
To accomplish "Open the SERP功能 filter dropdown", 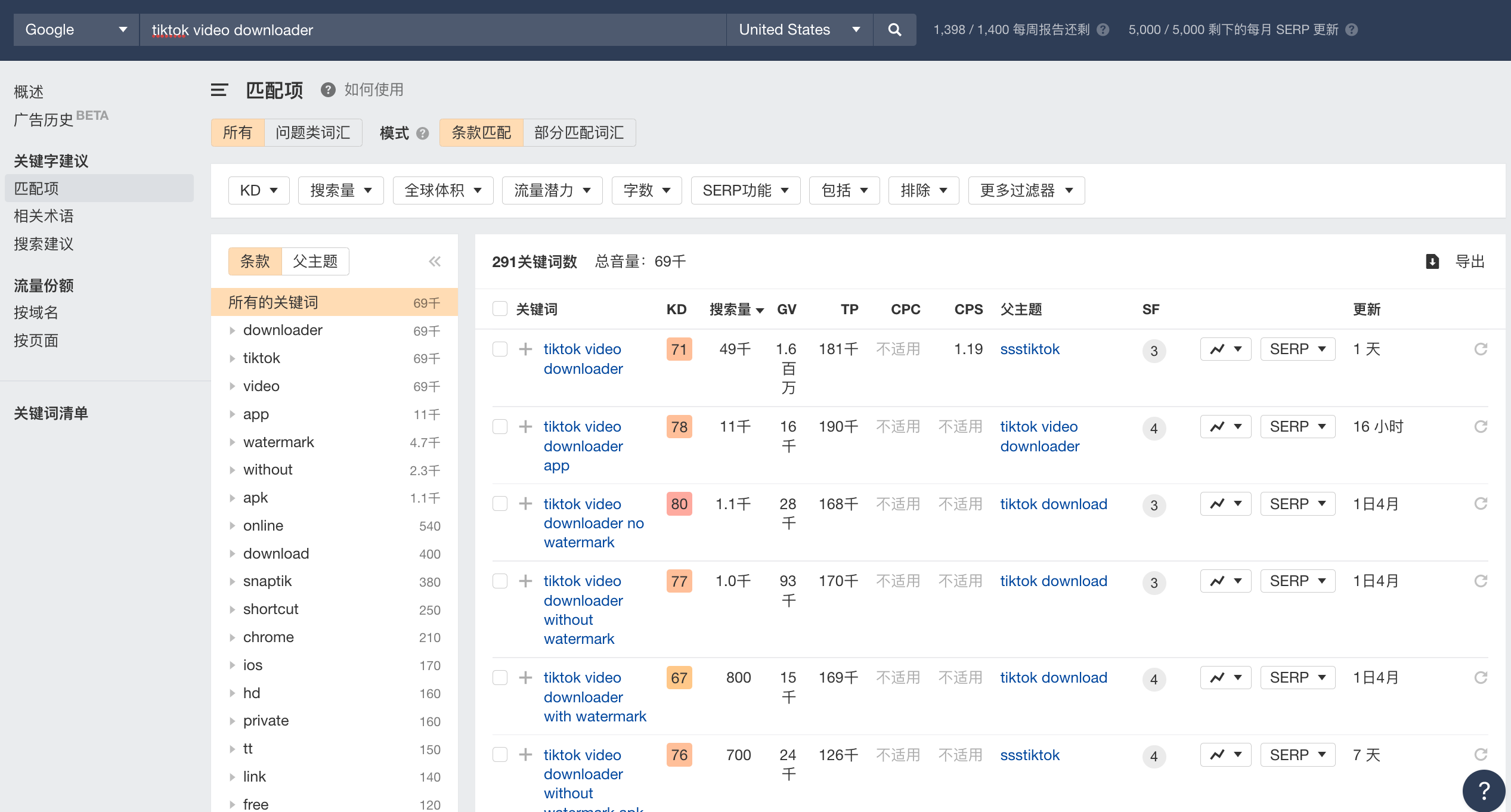I will (745, 191).
